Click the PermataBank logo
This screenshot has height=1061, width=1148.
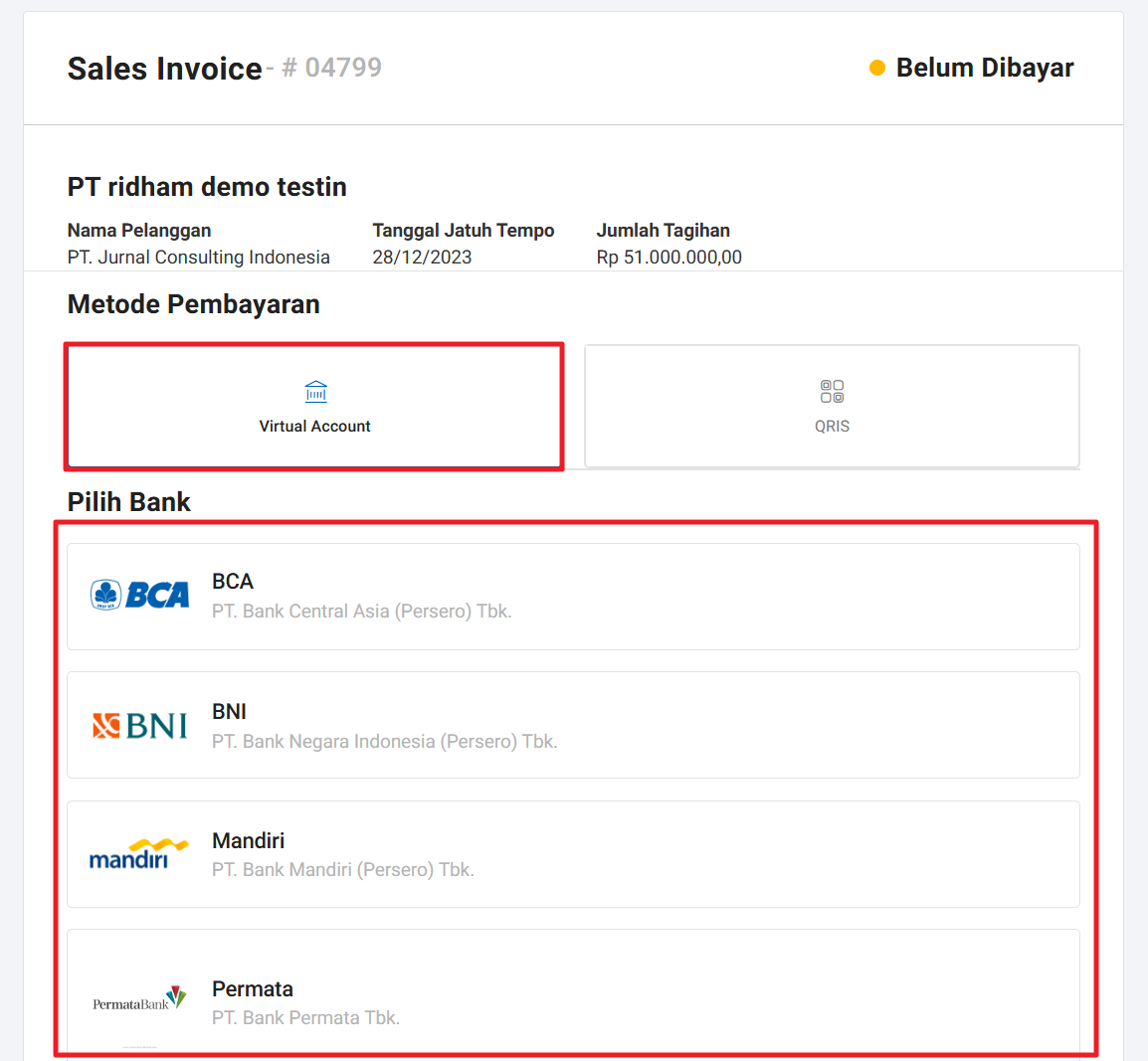[x=139, y=999]
